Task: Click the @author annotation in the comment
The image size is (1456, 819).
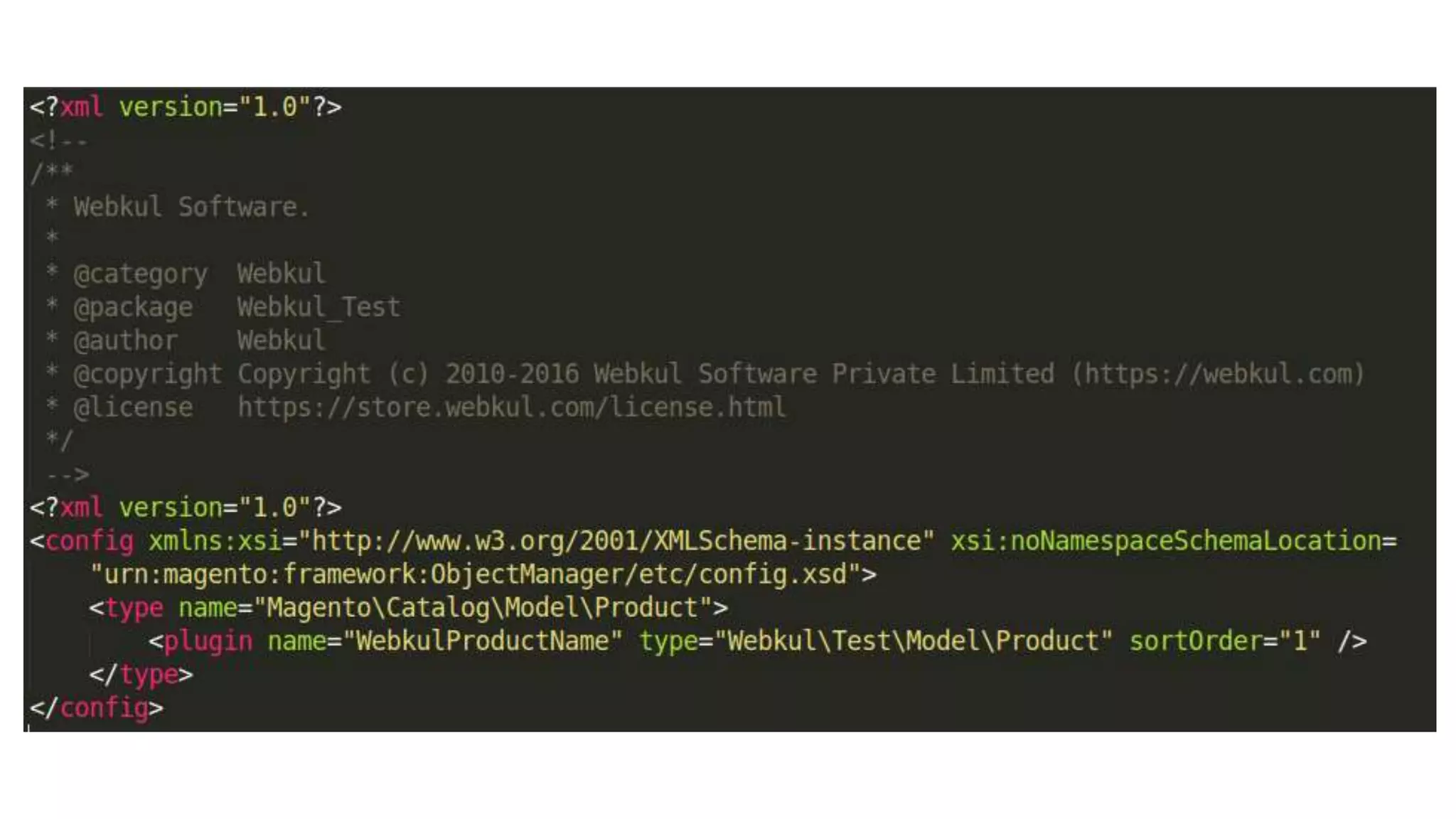Action: [x=125, y=341]
